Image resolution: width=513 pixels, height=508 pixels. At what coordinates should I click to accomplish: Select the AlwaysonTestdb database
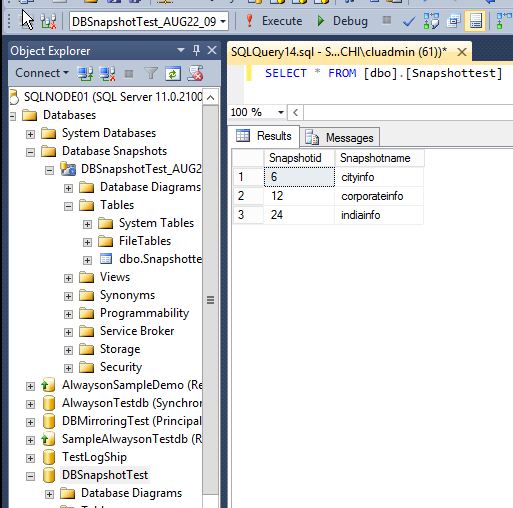click(x=132, y=403)
